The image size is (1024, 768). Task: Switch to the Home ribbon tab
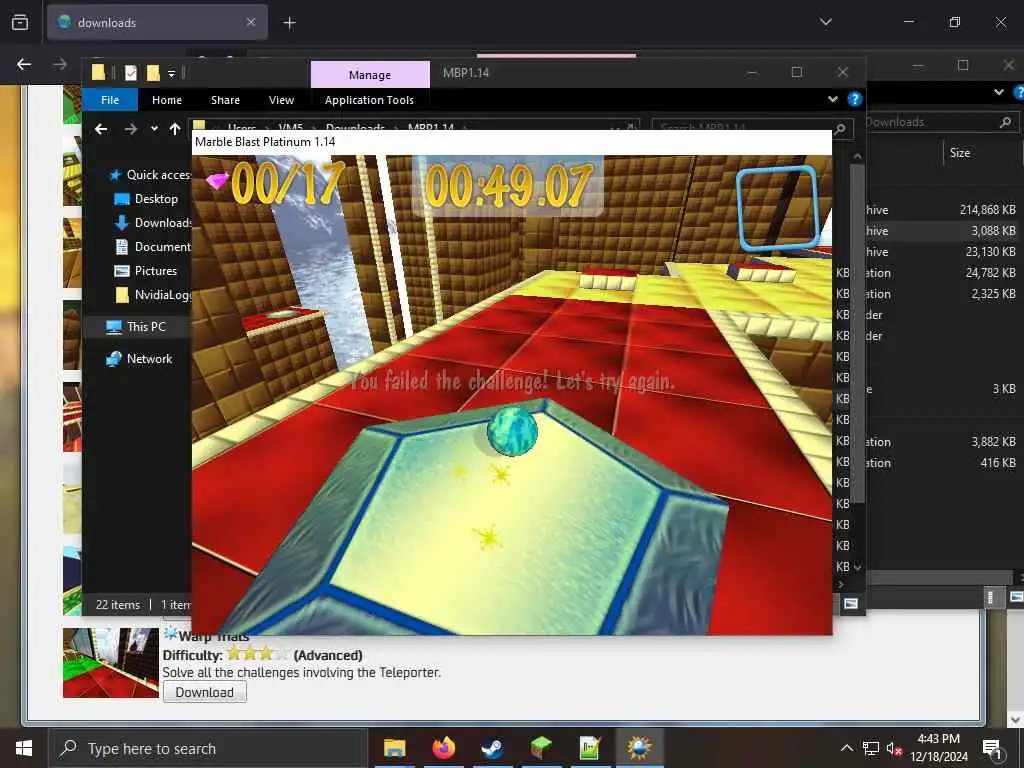point(167,100)
